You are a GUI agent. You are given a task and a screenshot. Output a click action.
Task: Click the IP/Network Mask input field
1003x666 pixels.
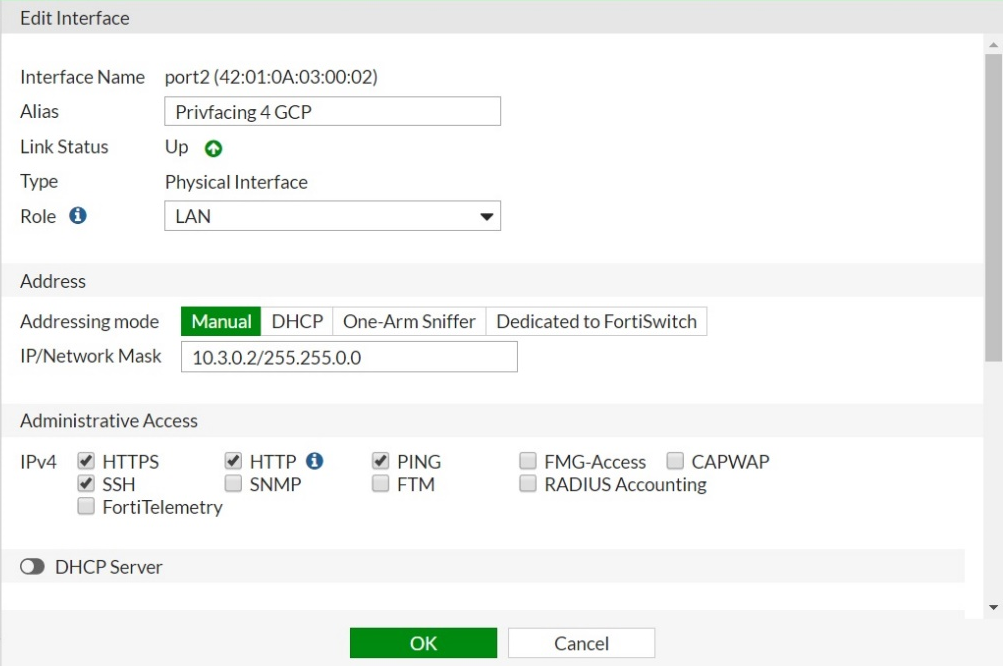[348, 356]
